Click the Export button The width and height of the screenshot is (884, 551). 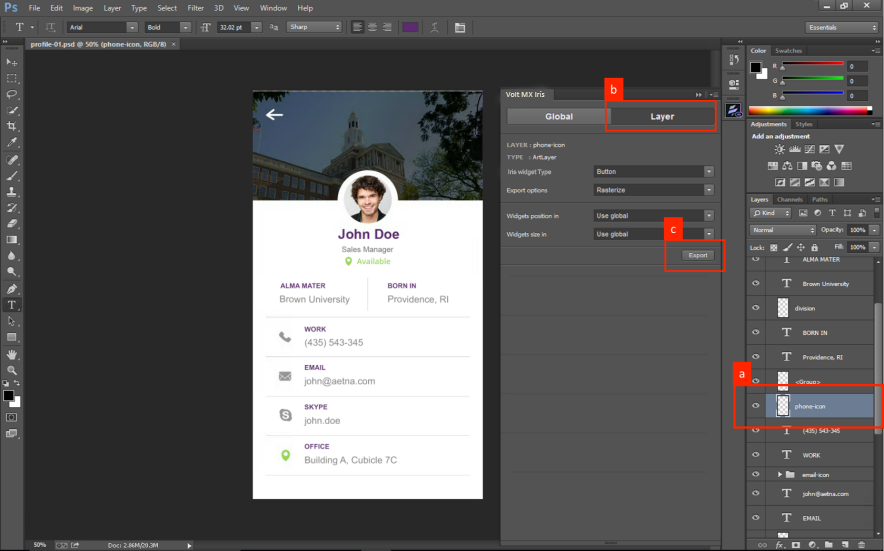(x=698, y=256)
